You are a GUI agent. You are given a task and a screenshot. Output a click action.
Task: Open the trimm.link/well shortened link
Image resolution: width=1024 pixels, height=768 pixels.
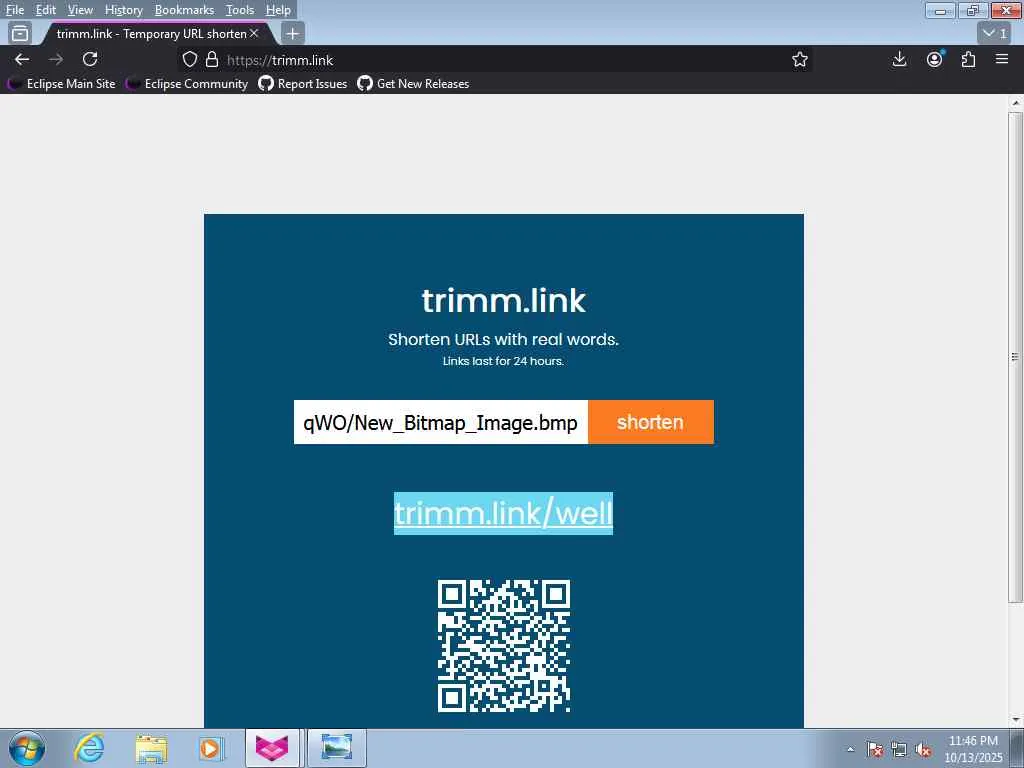tap(503, 513)
